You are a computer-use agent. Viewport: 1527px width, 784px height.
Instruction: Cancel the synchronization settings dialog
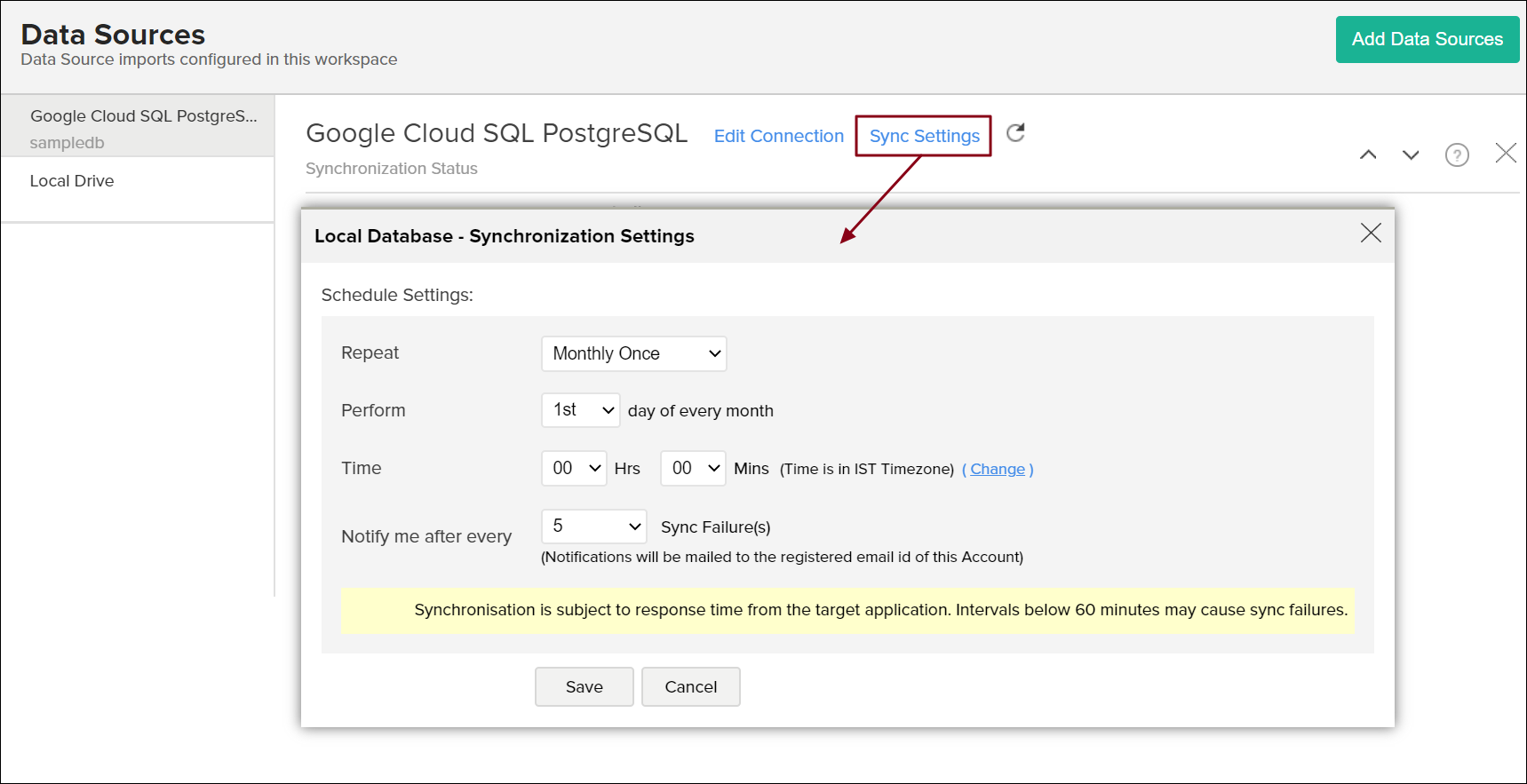tap(691, 686)
